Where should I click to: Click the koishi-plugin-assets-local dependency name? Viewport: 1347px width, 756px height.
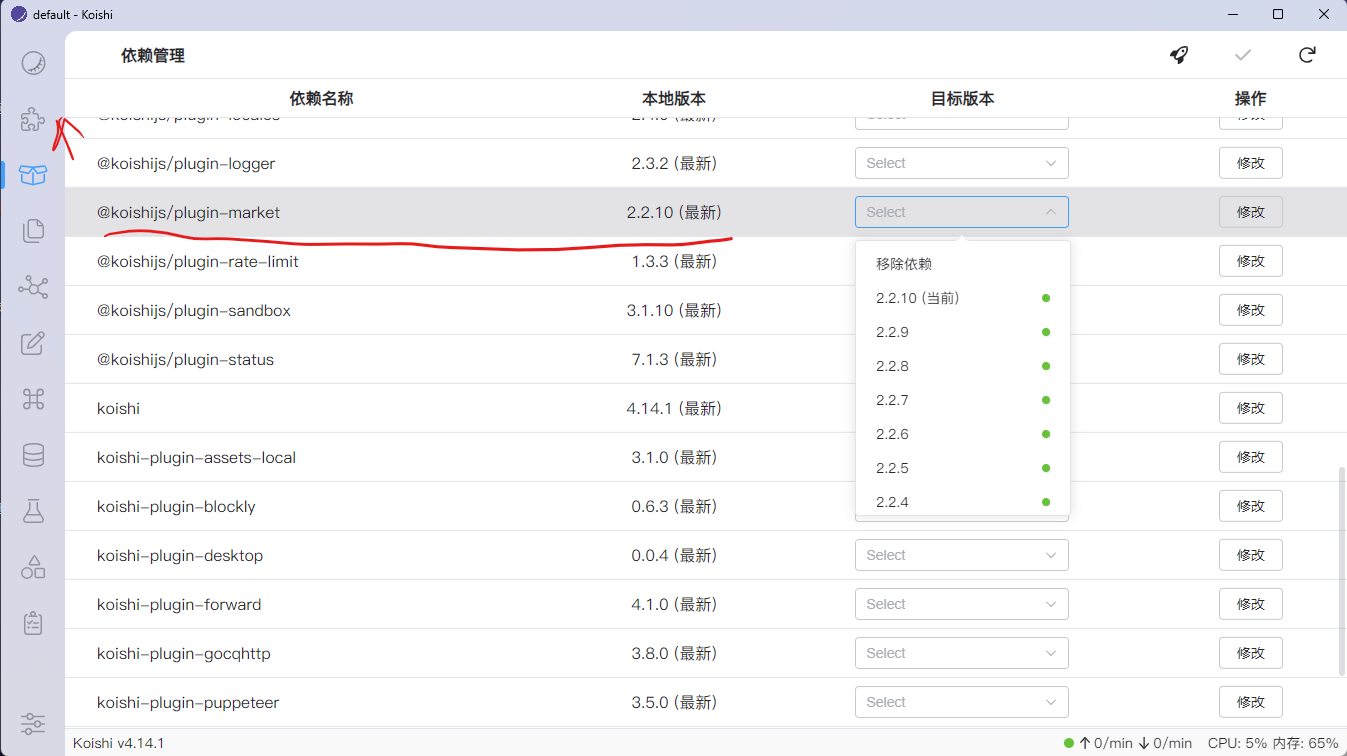click(x=196, y=457)
